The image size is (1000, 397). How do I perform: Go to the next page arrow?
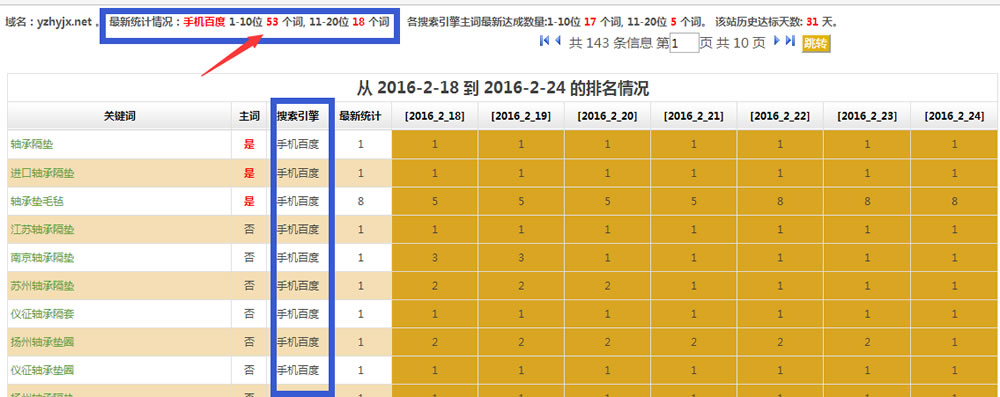point(777,40)
